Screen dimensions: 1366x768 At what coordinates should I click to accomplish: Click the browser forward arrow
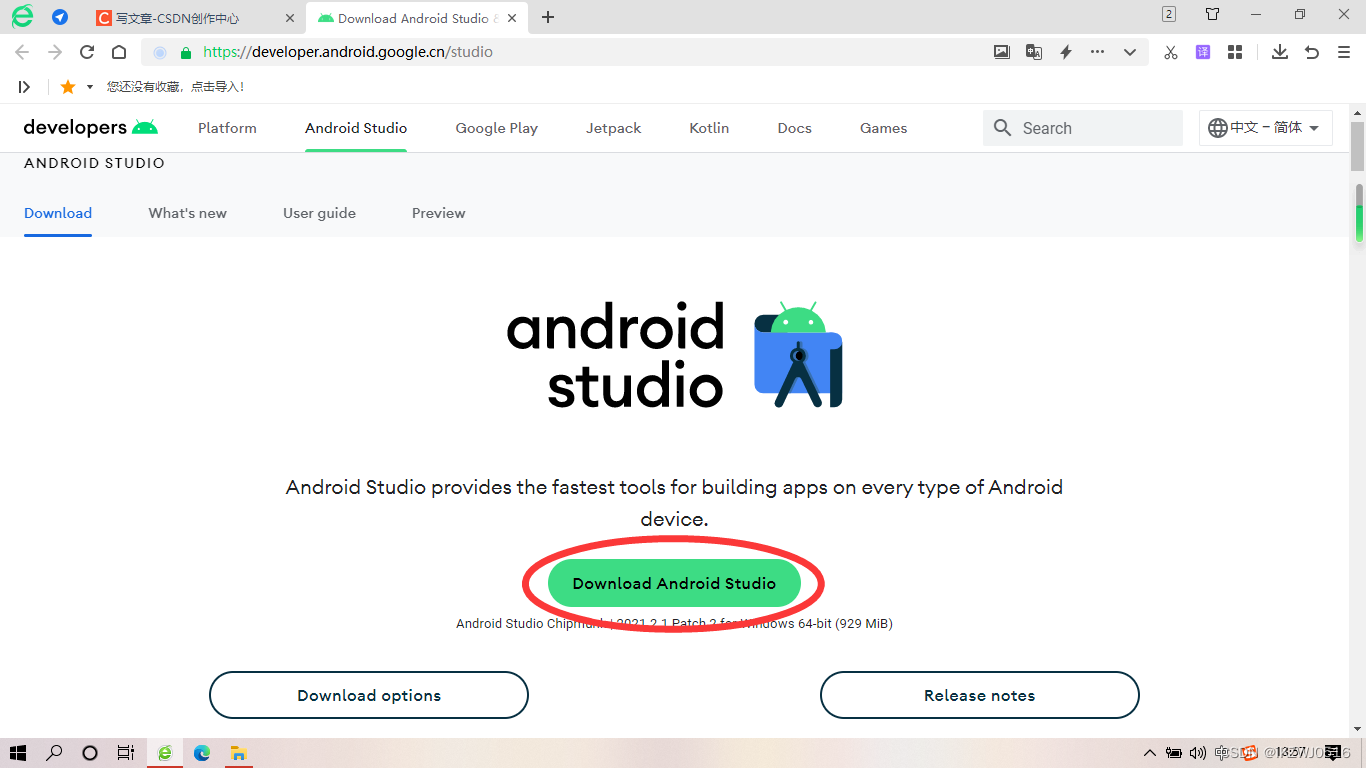point(55,52)
